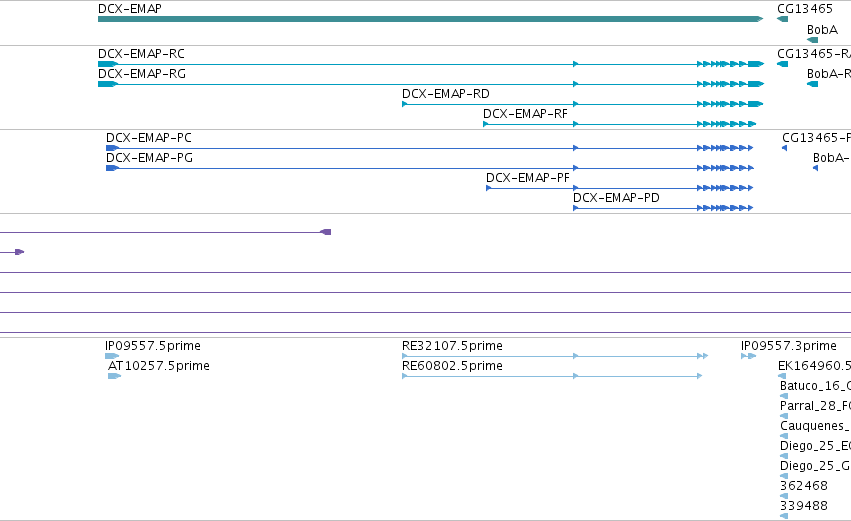
Task: Select the AT10257.5prime EST label
Action: (158, 366)
